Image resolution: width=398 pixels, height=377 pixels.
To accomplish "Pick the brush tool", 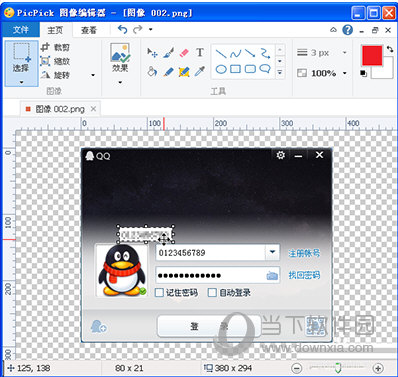I will [x=168, y=52].
